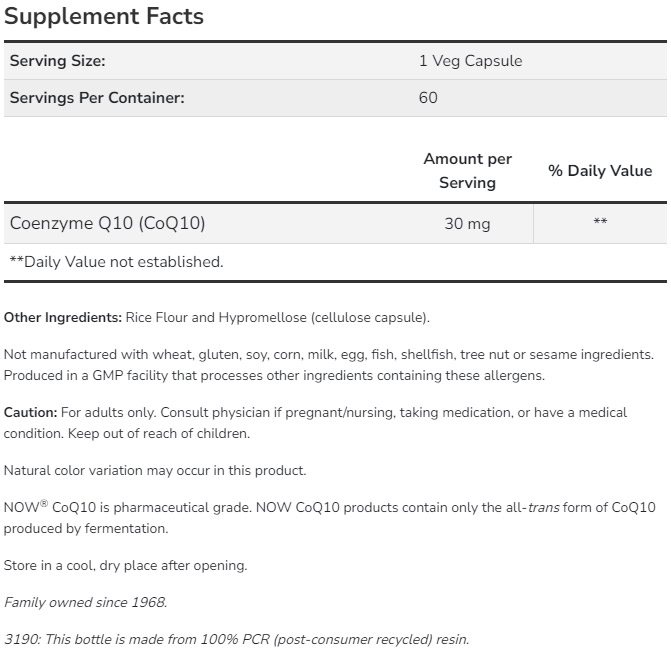Click the 30 mg amount cell
This screenshot has width=671, height=653.
coord(467,224)
